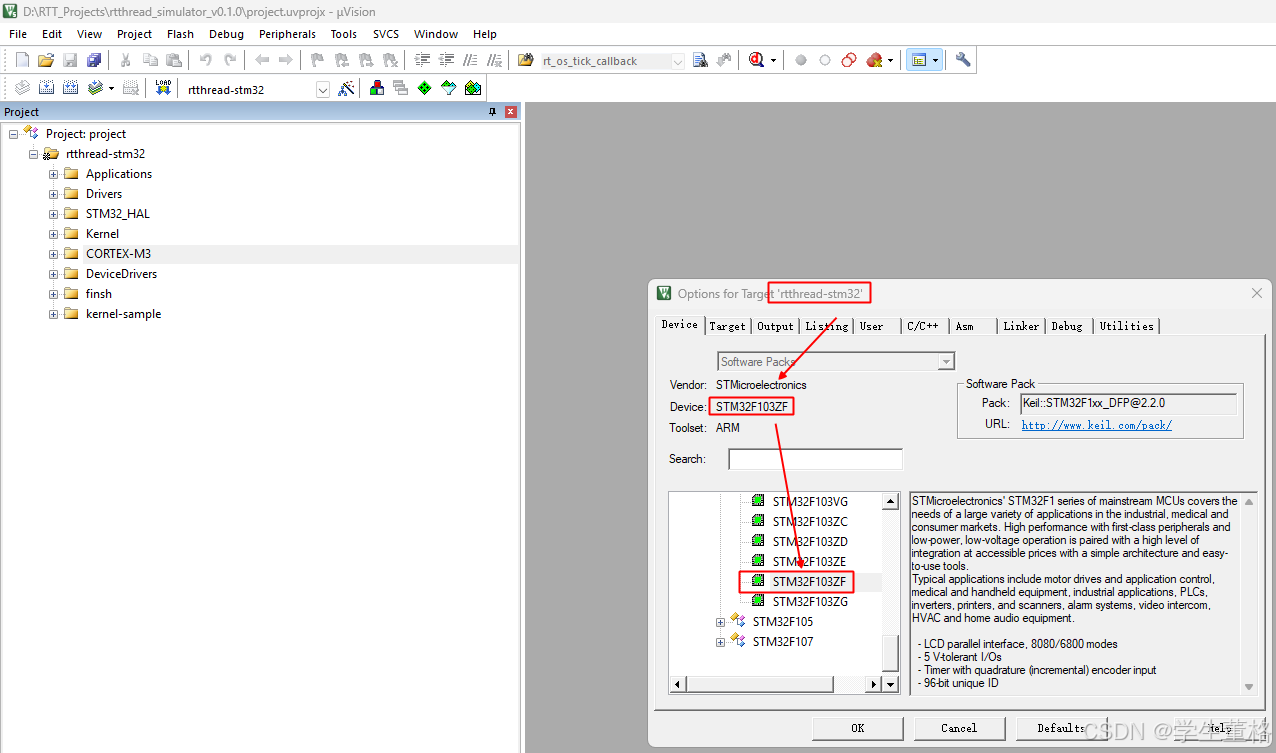1276x753 pixels.
Task: Select the CORTEX-M3 project folder
Action: (118, 254)
